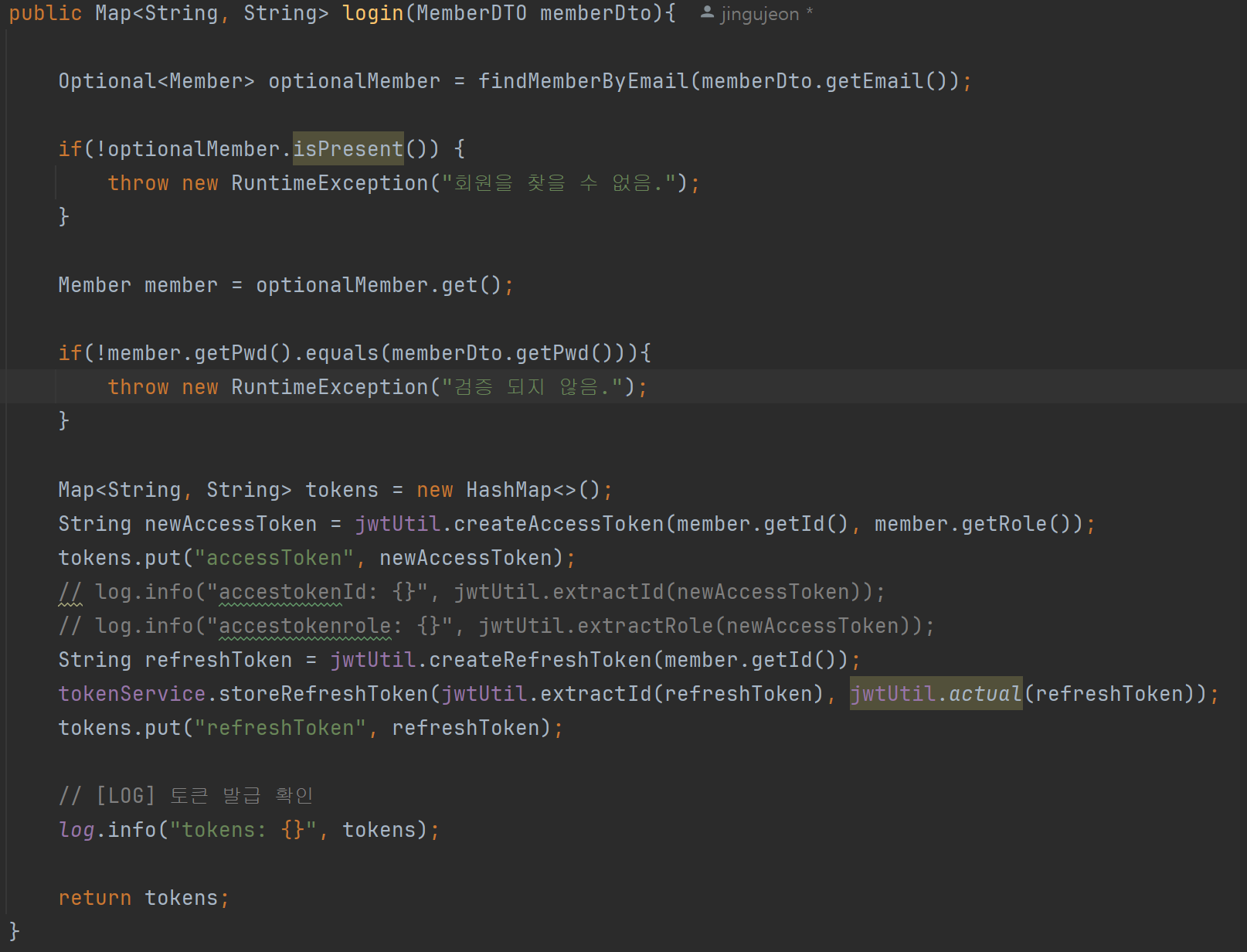Viewport: 1247px width, 952px height.
Task: Click the author avatar icon beside "jingujeon"
Action: [706, 13]
